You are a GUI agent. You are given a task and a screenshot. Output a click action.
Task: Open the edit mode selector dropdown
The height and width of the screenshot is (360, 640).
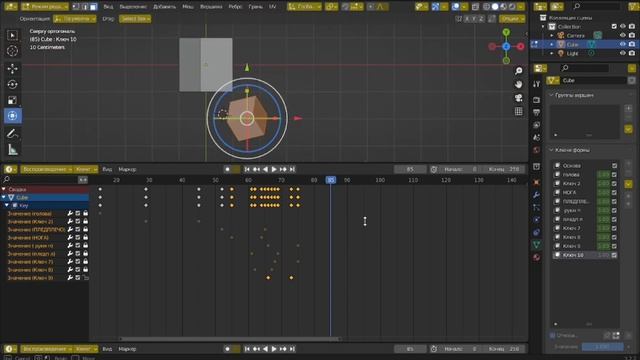tap(44, 7)
